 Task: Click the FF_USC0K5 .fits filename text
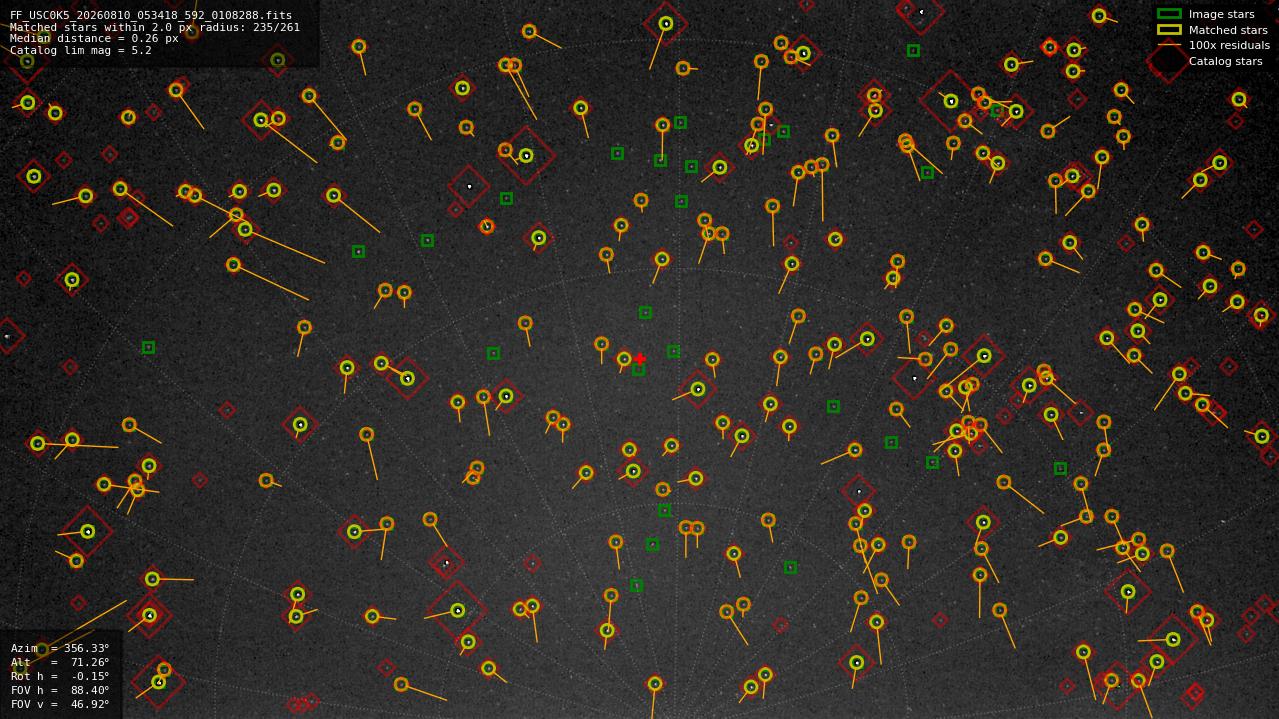[151, 16]
